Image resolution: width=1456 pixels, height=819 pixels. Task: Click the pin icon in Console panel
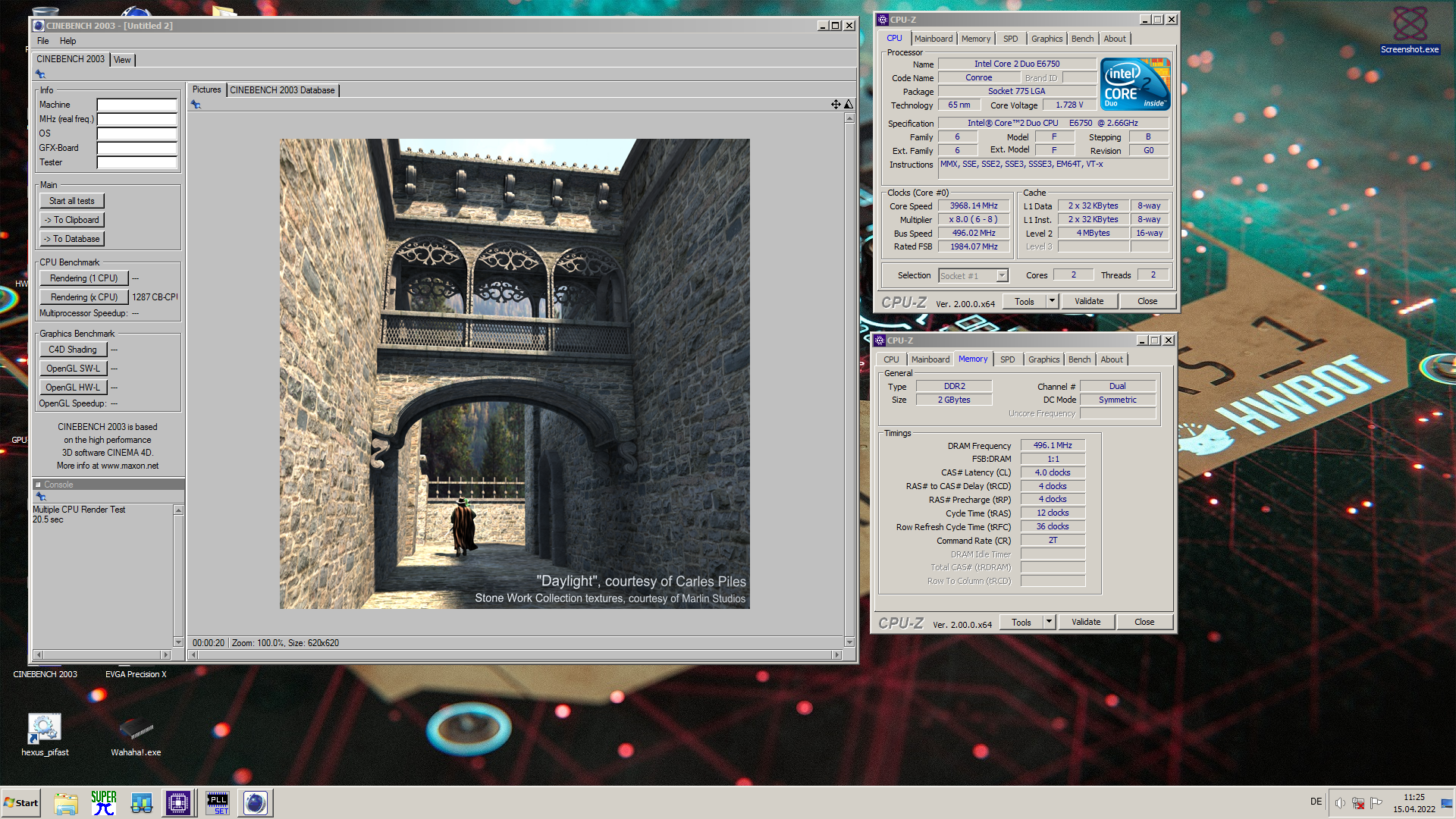[x=41, y=497]
